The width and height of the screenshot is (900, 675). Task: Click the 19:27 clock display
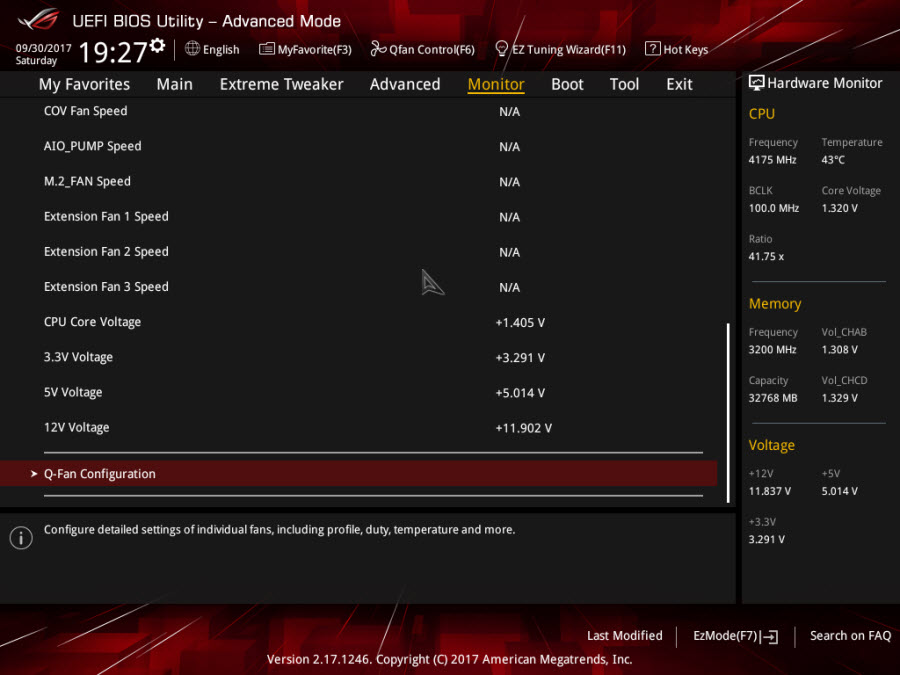pos(113,52)
